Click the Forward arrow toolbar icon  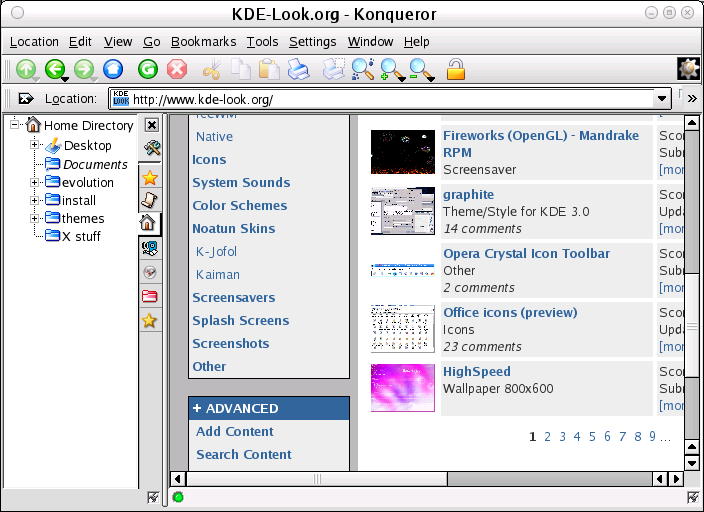pos(84,70)
